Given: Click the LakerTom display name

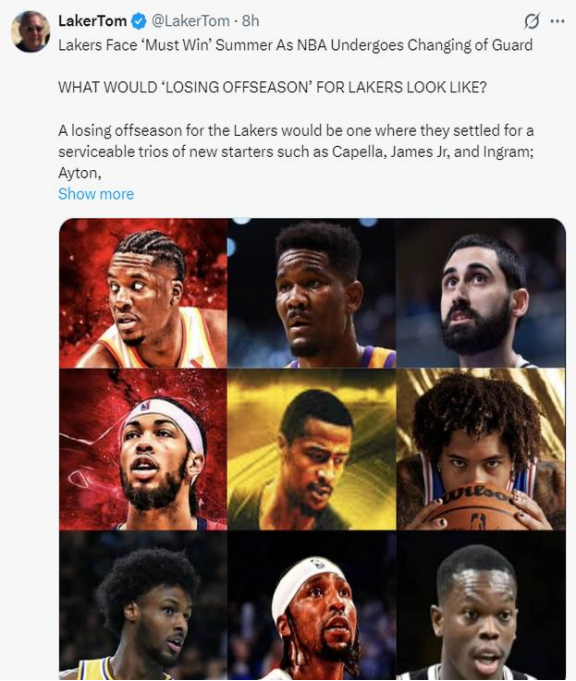Looking at the screenshot, I should coord(93,21).
